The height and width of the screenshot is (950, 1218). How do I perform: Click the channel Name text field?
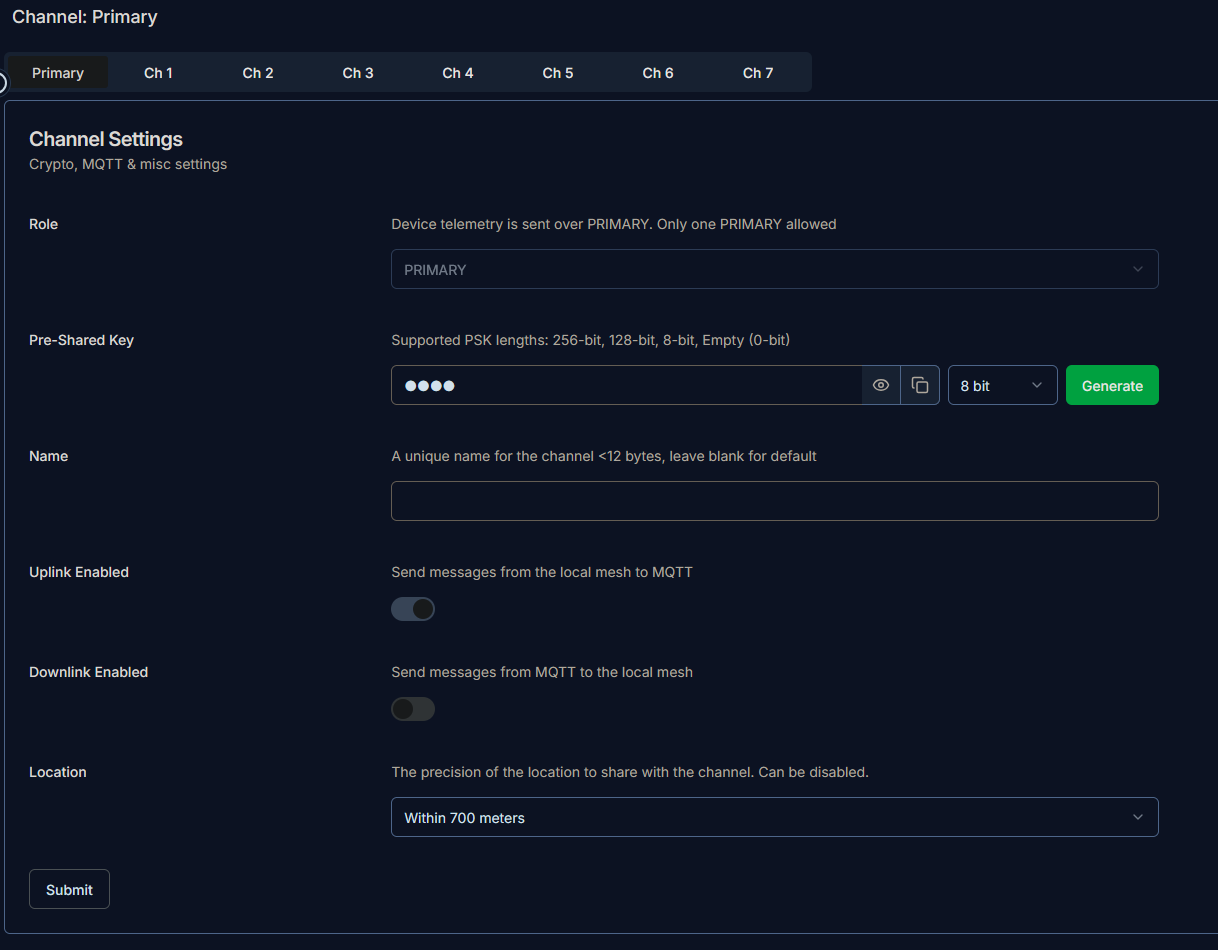(774, 501)
